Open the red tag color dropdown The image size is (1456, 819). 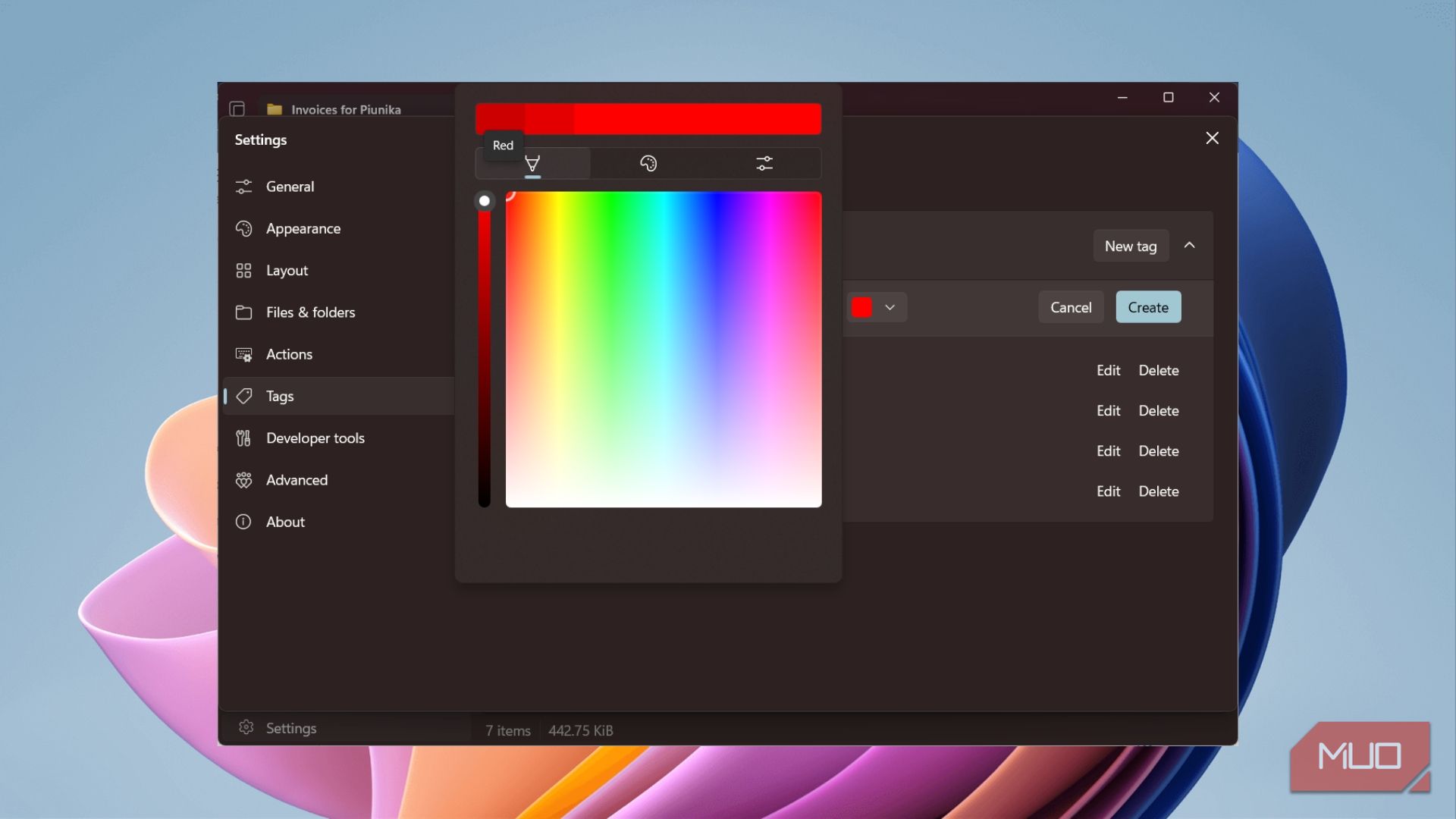(x=875, y=307)
